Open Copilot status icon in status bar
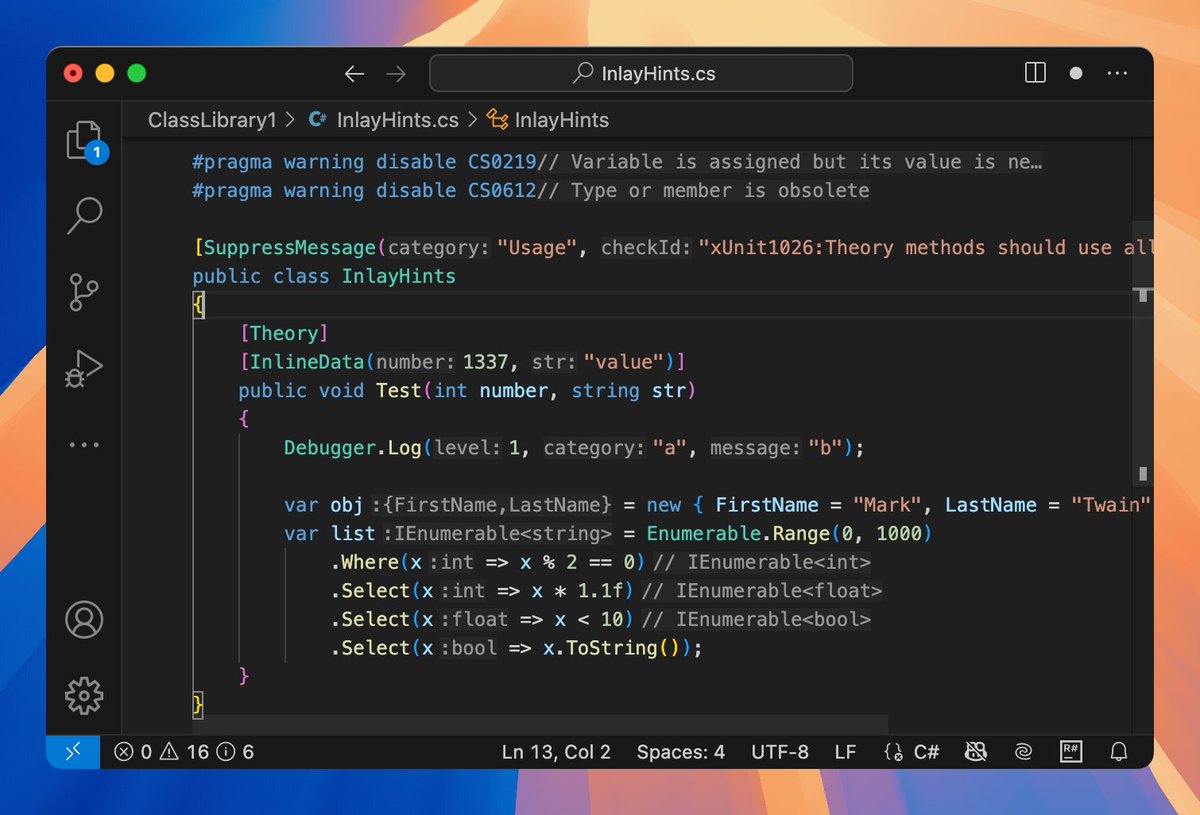The image size is (1200, 815). [x=977, y=751]
